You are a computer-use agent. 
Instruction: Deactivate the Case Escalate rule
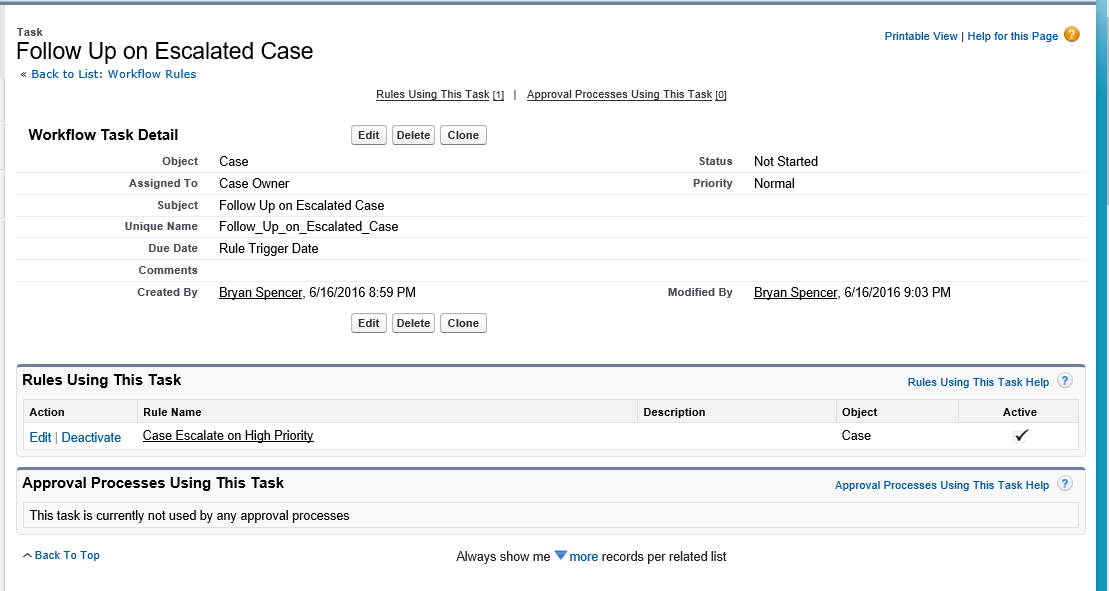91,438
